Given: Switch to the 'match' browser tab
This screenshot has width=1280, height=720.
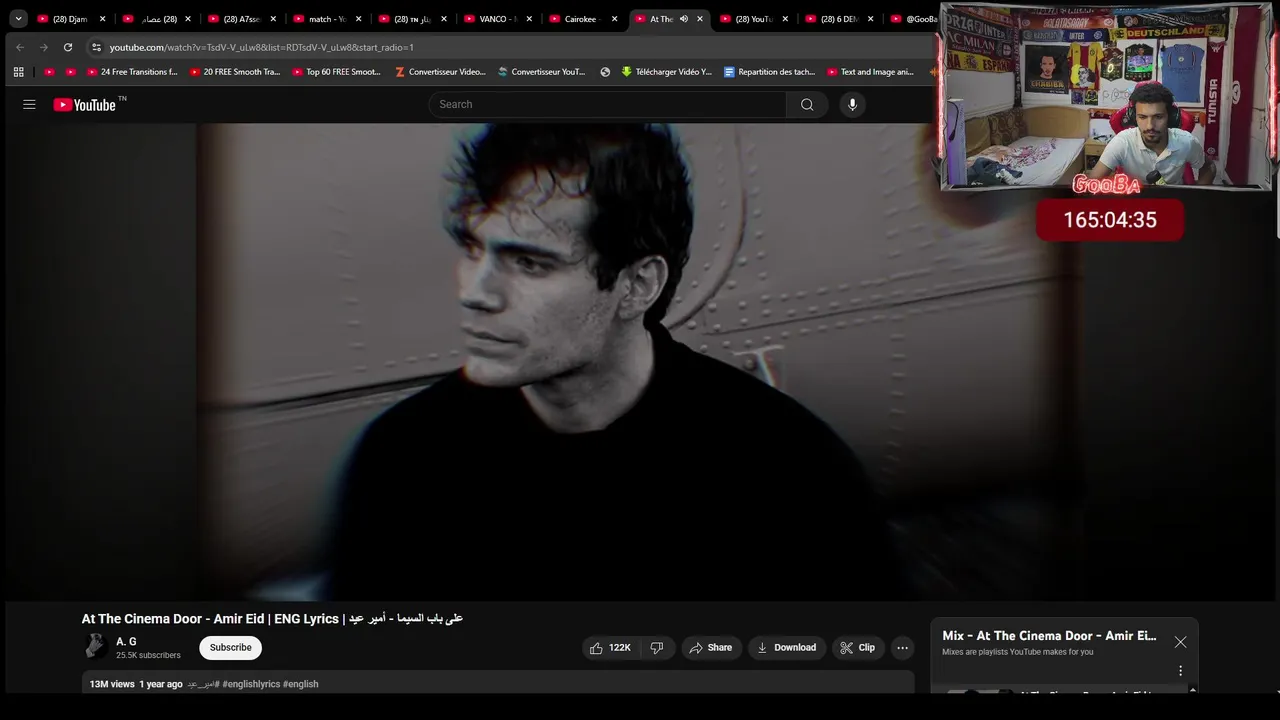Looking at the screenshot, I should click(326, 19).
